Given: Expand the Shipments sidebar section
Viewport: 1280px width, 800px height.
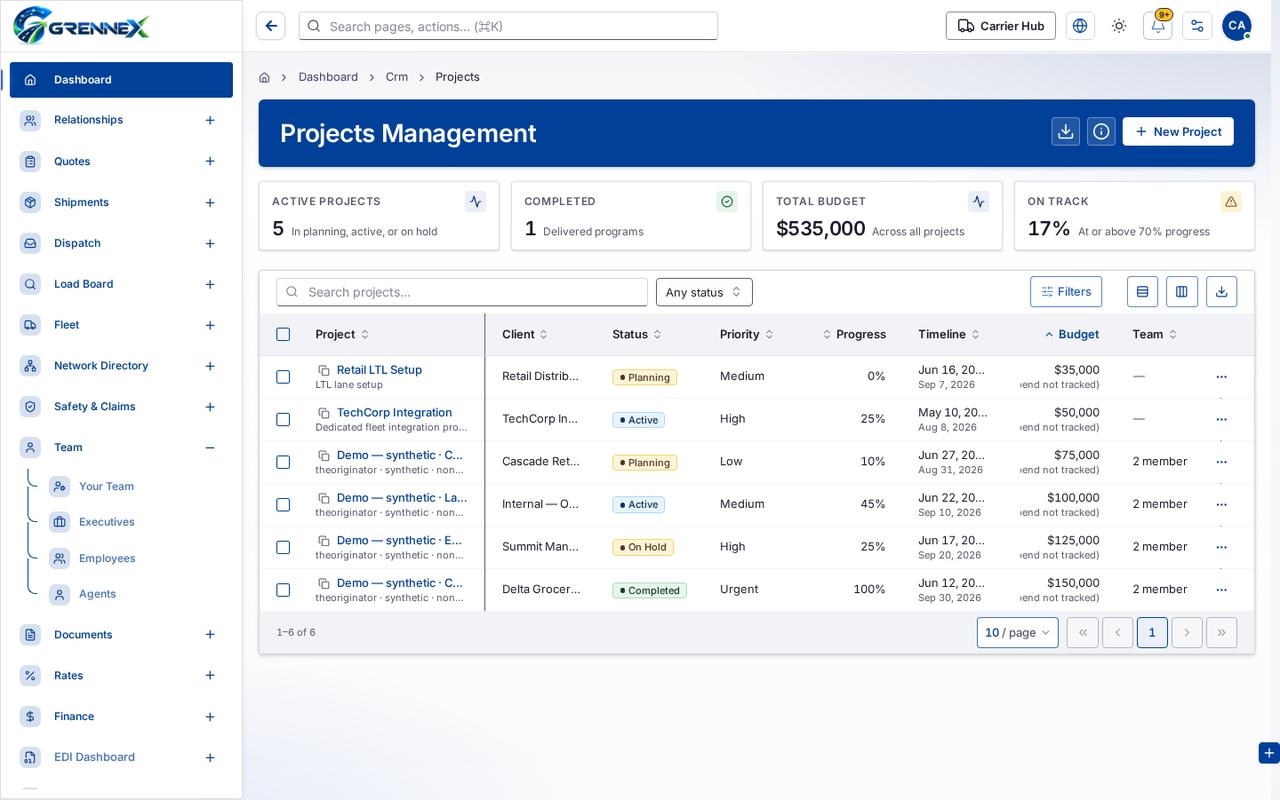Looking at the screenshot, I should (210, 202).
